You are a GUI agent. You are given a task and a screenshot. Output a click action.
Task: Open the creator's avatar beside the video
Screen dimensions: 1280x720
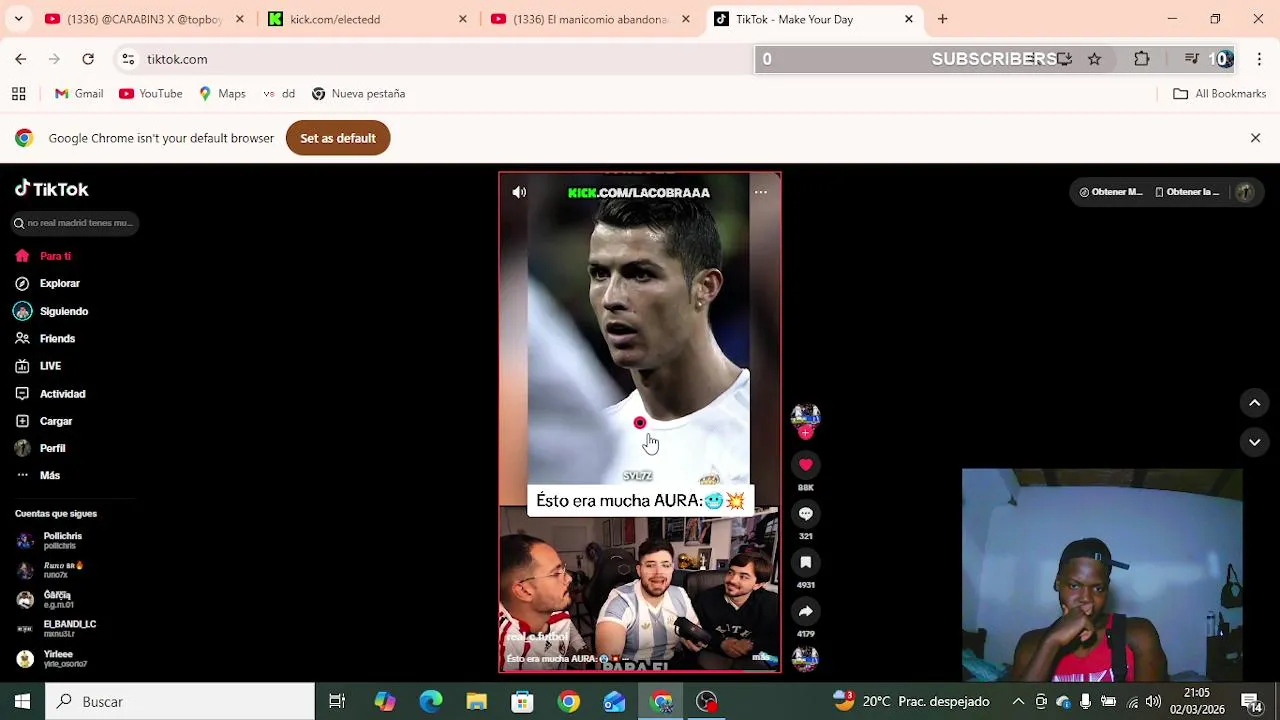[806, 416]
